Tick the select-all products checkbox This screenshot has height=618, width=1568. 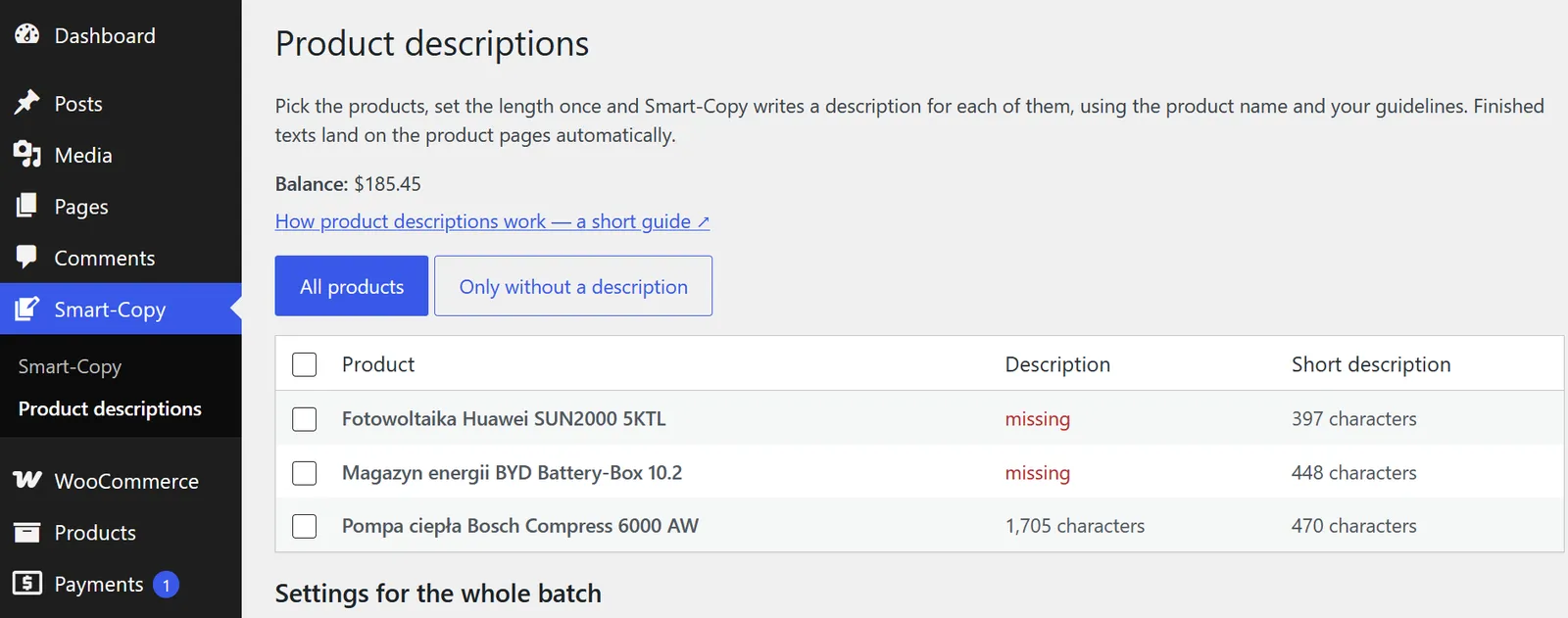coord(305,364)
